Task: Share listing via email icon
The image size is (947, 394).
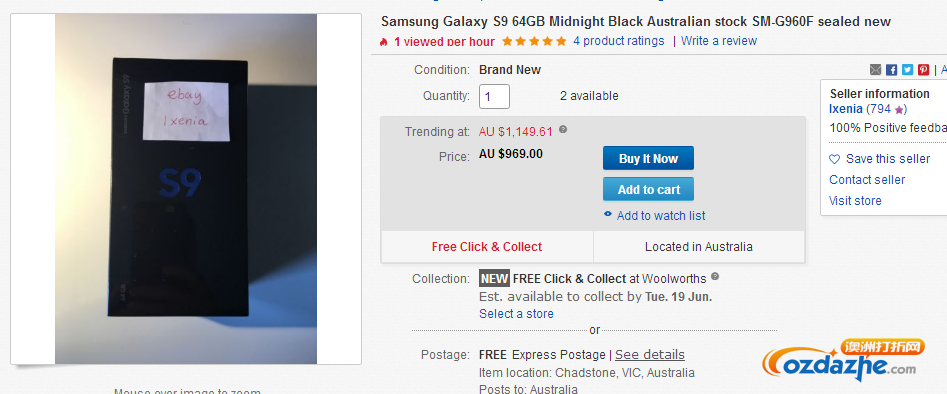Action: pos(875,70)
